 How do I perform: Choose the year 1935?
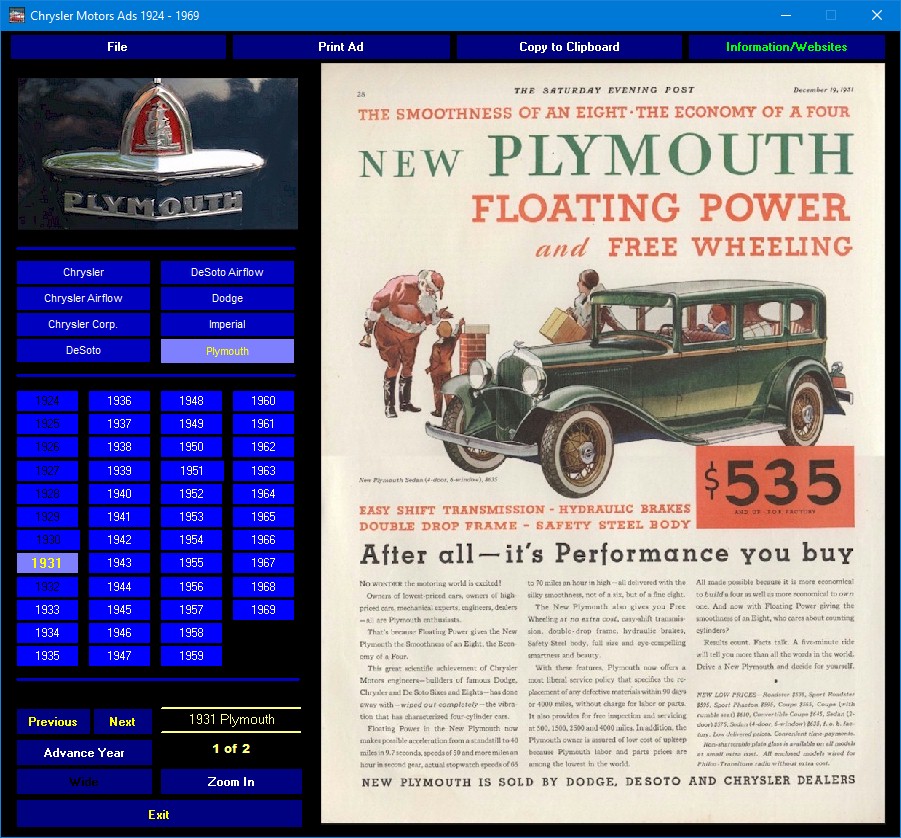[x=47, y=656]
